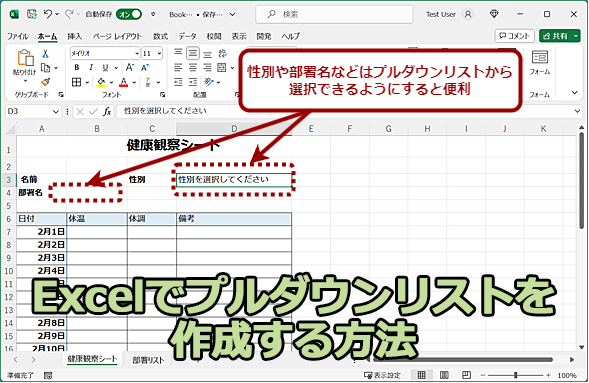Expand the Name Box D3 dropdown

(x=56, y=112)
